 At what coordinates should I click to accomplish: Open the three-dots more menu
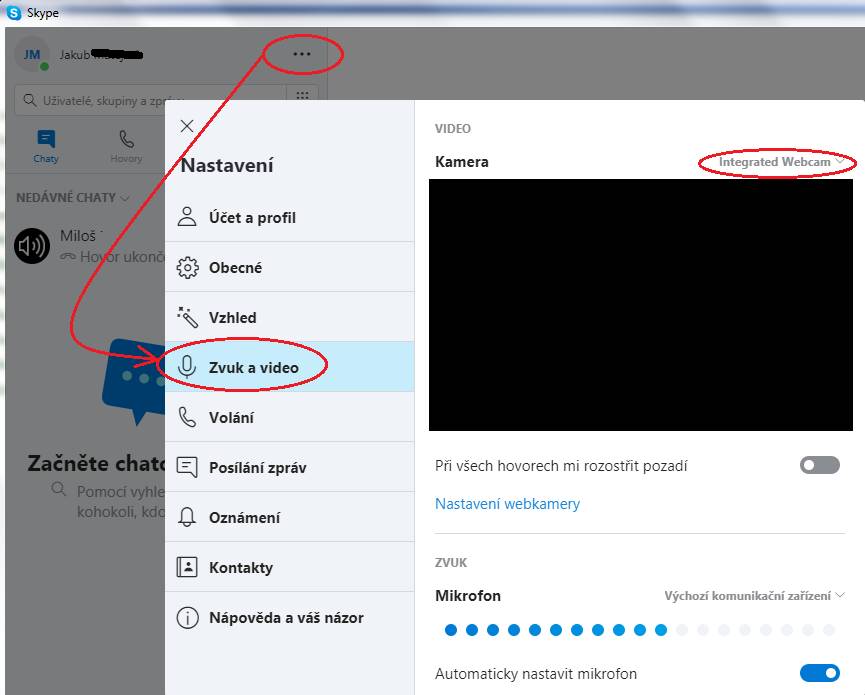point(302,54)
